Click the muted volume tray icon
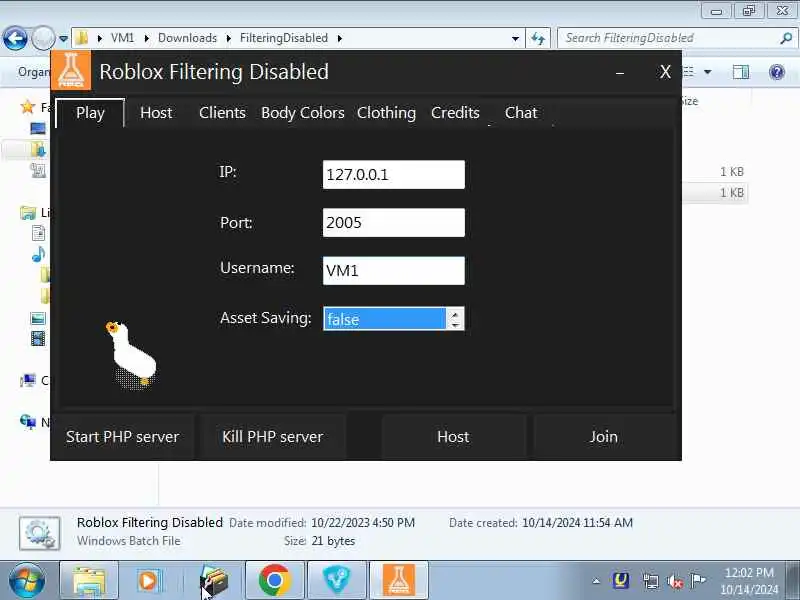800x600 pixels. coord(674,581)
